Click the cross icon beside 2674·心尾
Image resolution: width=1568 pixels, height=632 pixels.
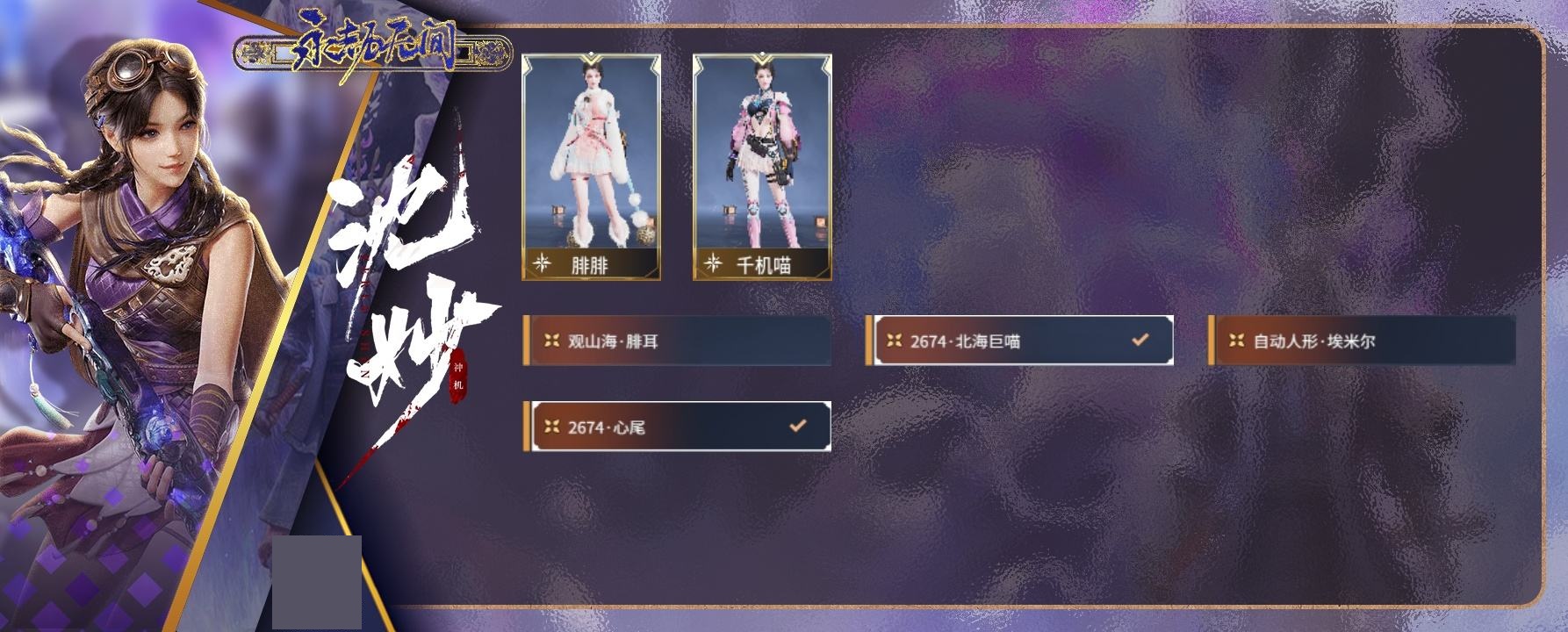pyautogui.click(x=551, y=427)
